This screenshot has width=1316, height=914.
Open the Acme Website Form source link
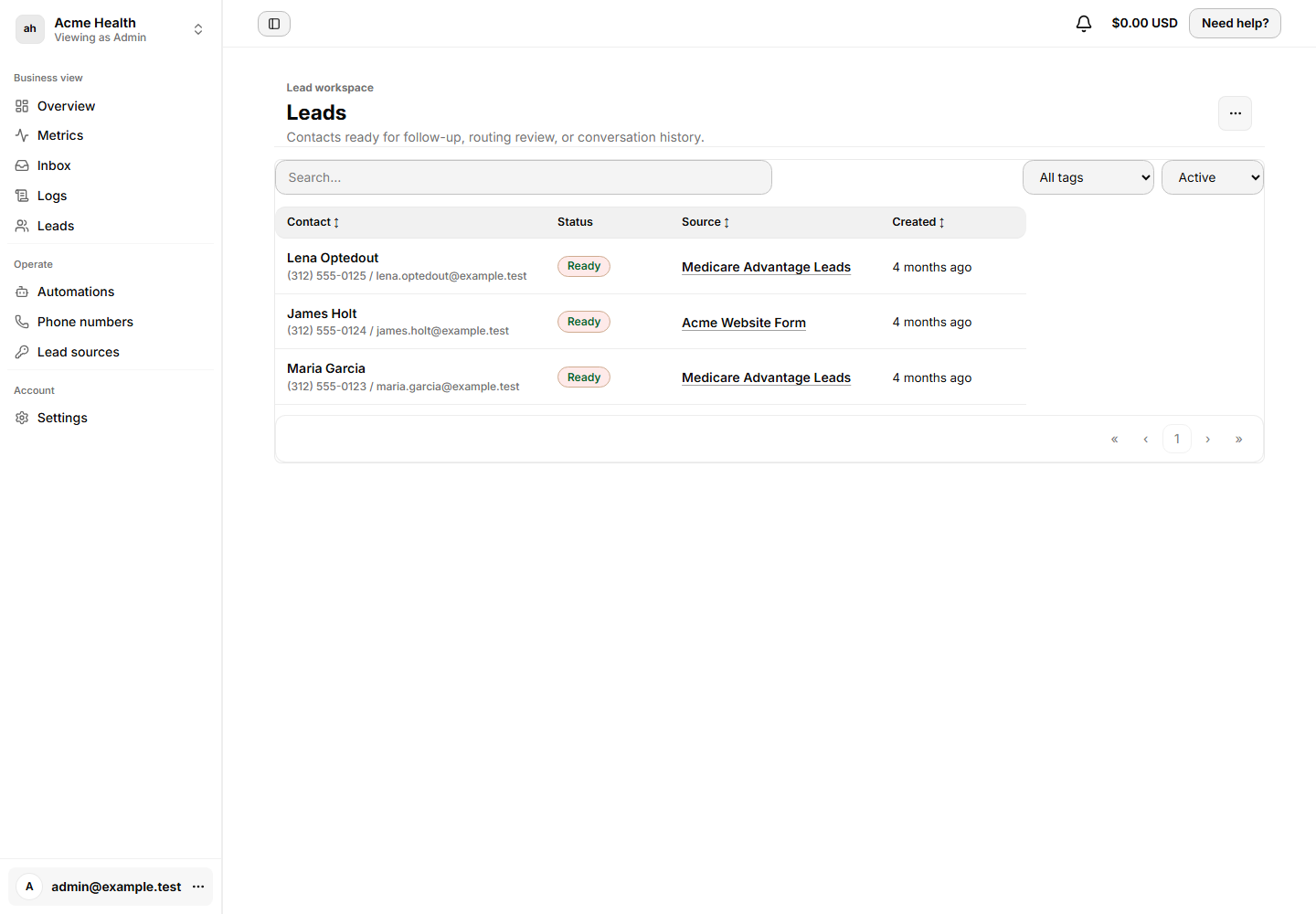click(x=744, y=323)
